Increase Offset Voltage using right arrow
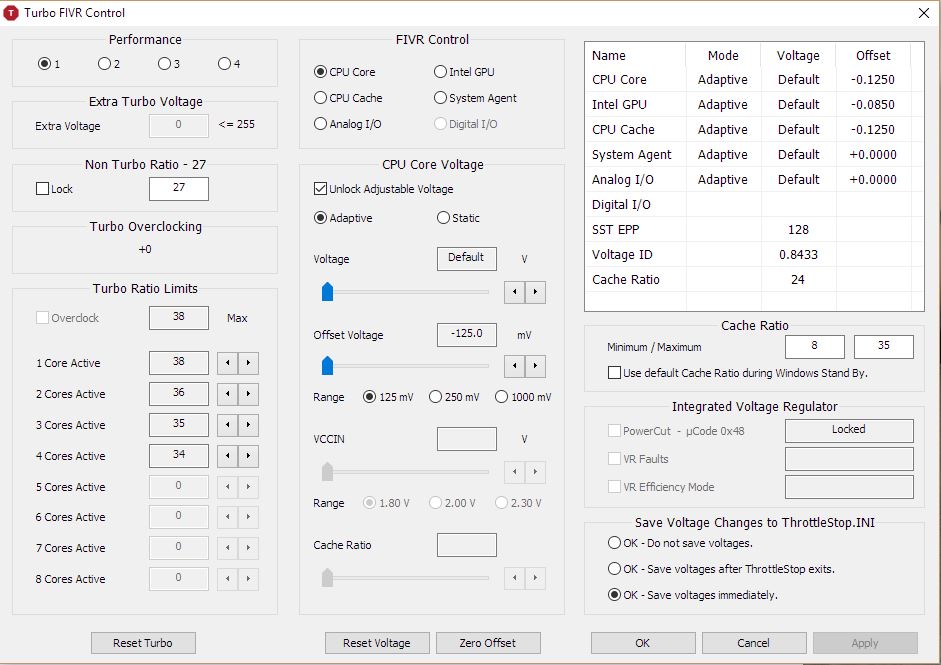This screenshot has height=665, width=941. (x=536, y=366)
